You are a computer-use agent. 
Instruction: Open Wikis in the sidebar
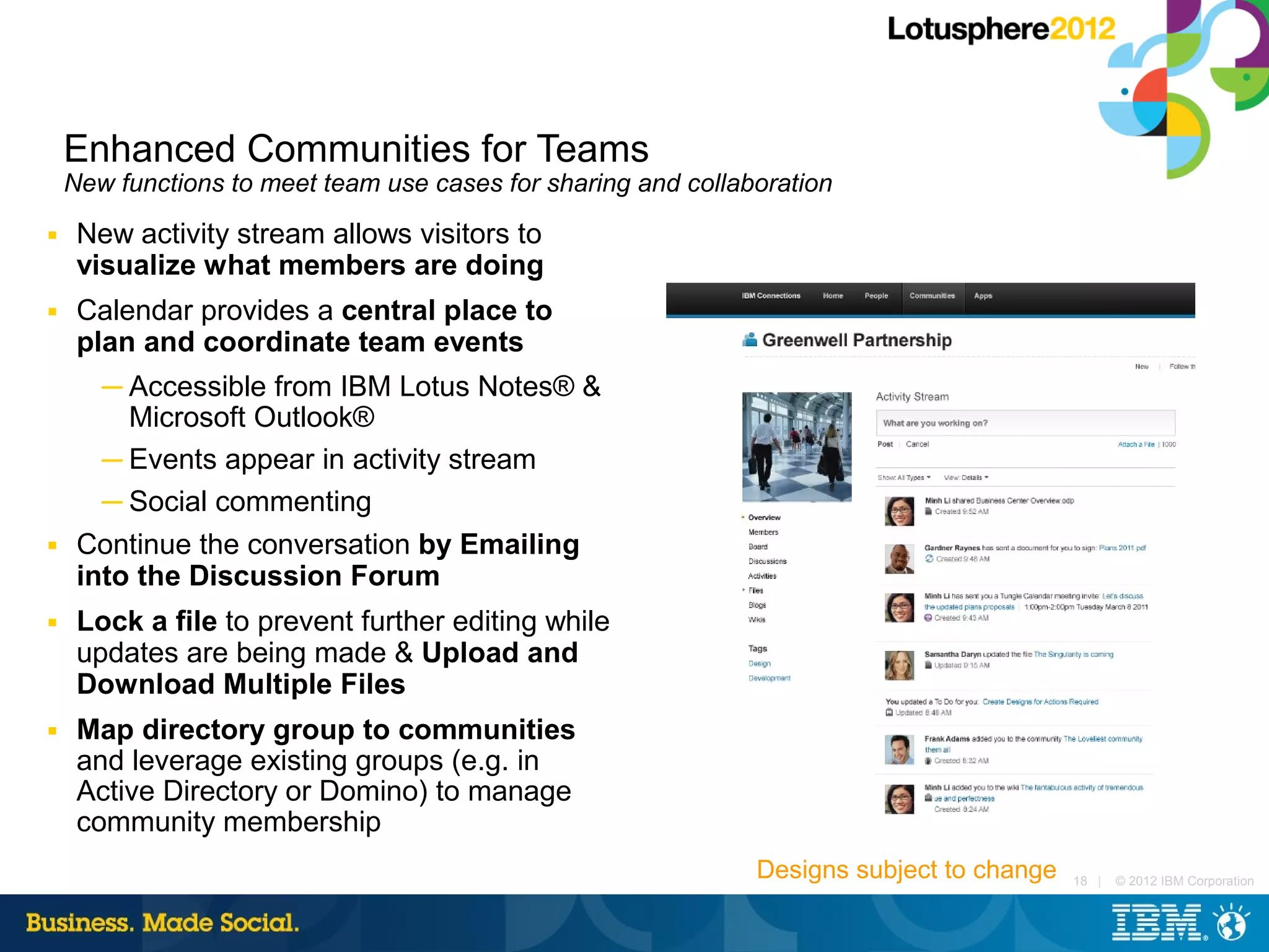[x=757, y=620]
